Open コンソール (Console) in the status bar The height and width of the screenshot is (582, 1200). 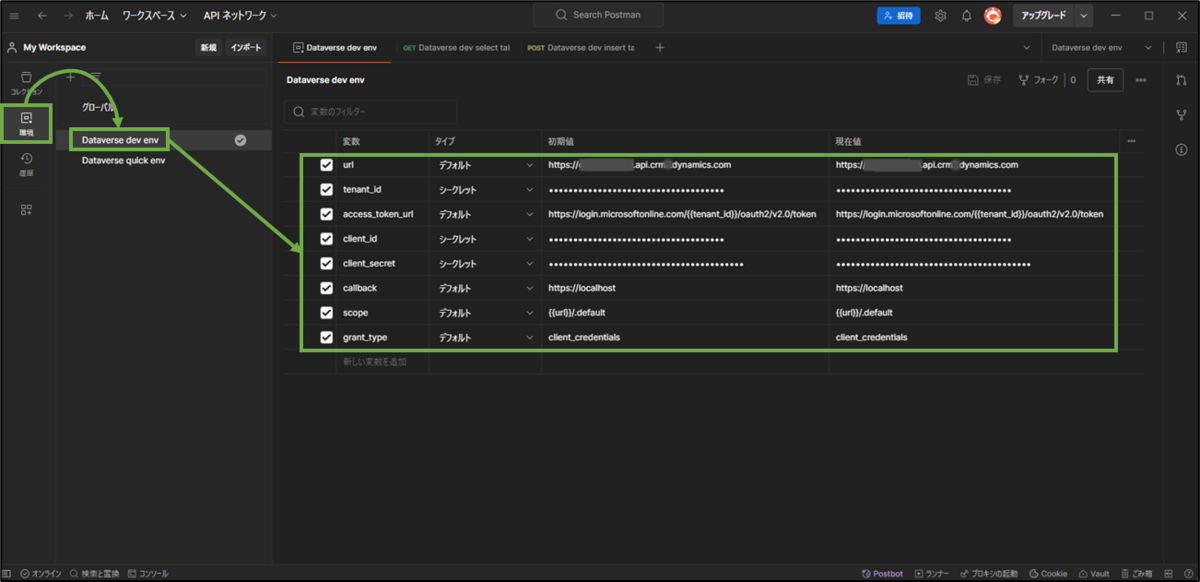pos(147,574)
